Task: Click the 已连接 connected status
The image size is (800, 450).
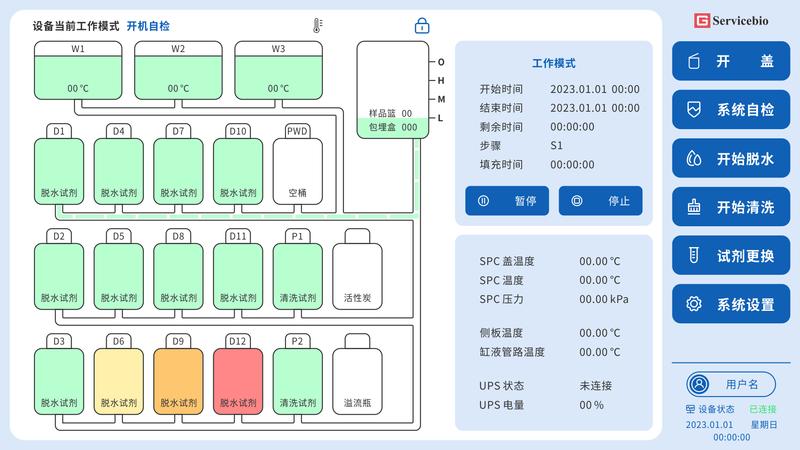Action: click(763, 409)
